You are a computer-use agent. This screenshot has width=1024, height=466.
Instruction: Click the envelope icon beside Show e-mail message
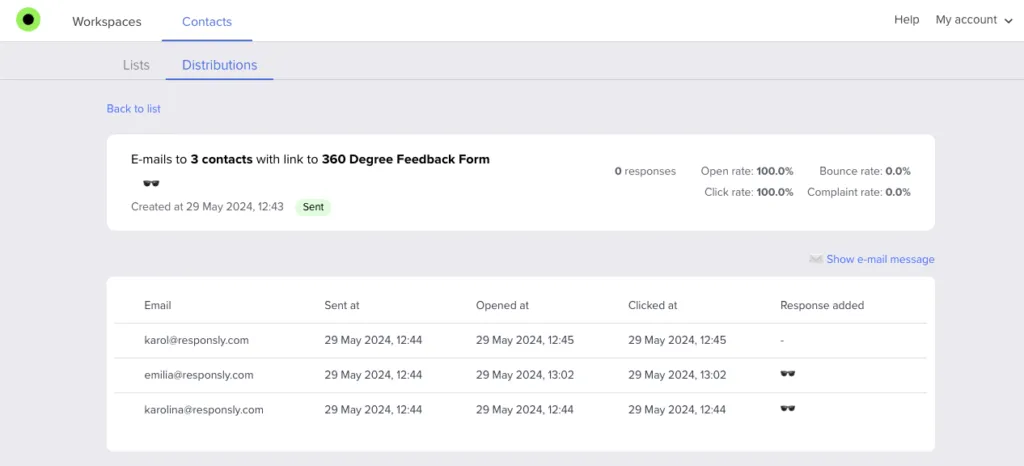[x=816, y=260]
